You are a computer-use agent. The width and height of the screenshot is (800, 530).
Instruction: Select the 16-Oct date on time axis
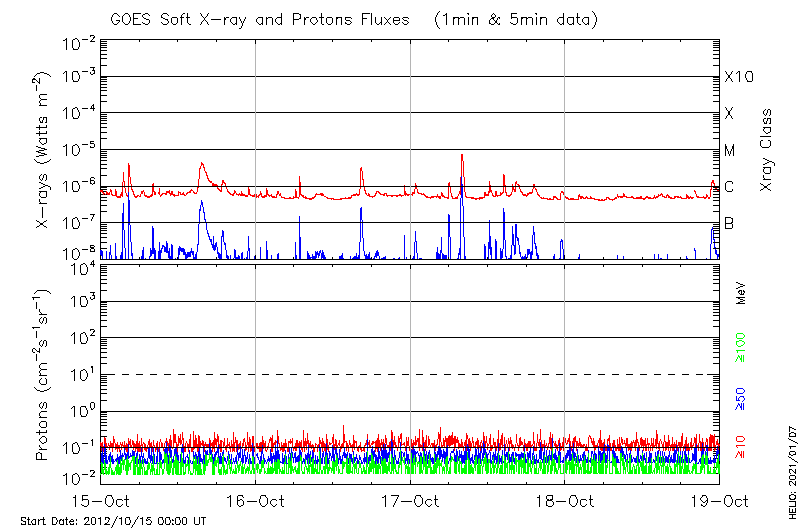coord(255,500)
